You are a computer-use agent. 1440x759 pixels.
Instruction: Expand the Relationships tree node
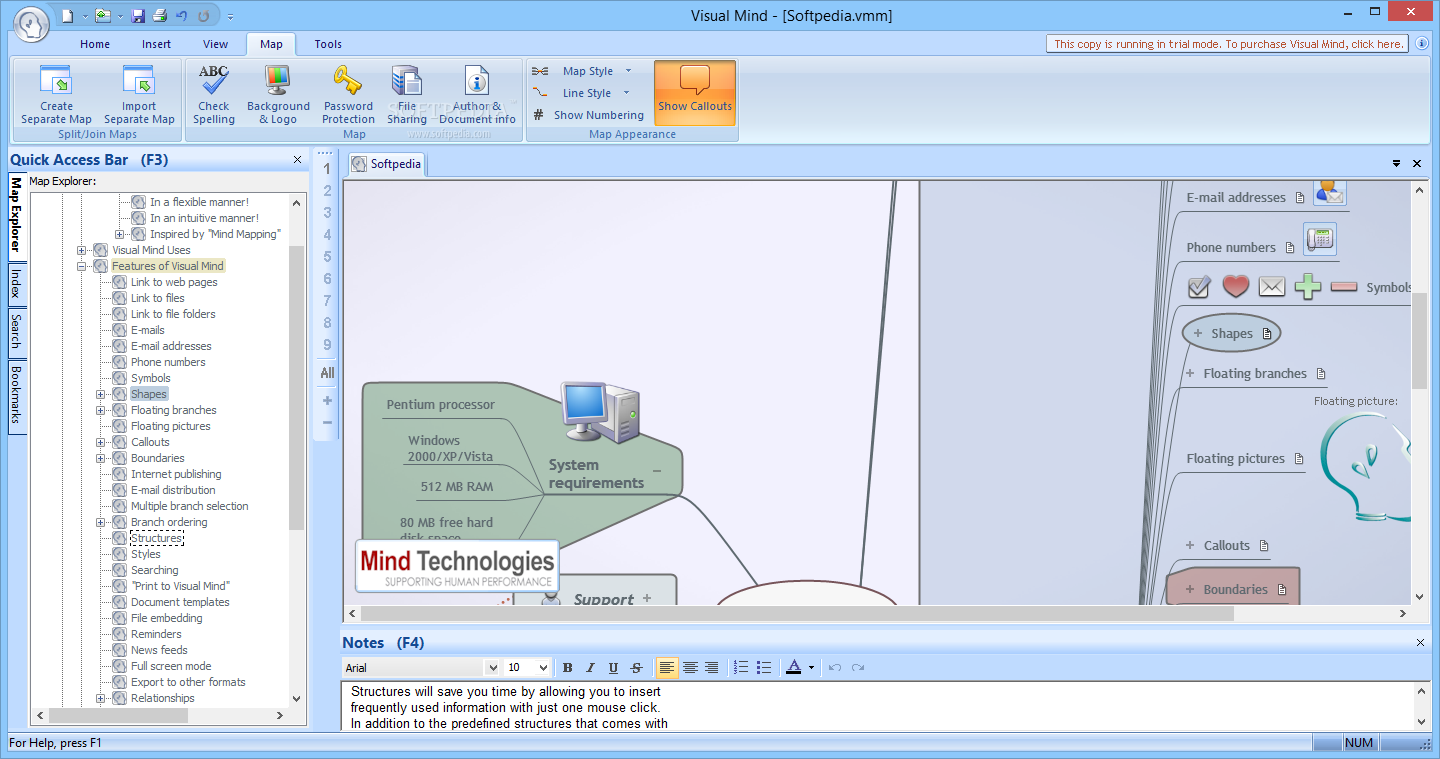(101, 698)
